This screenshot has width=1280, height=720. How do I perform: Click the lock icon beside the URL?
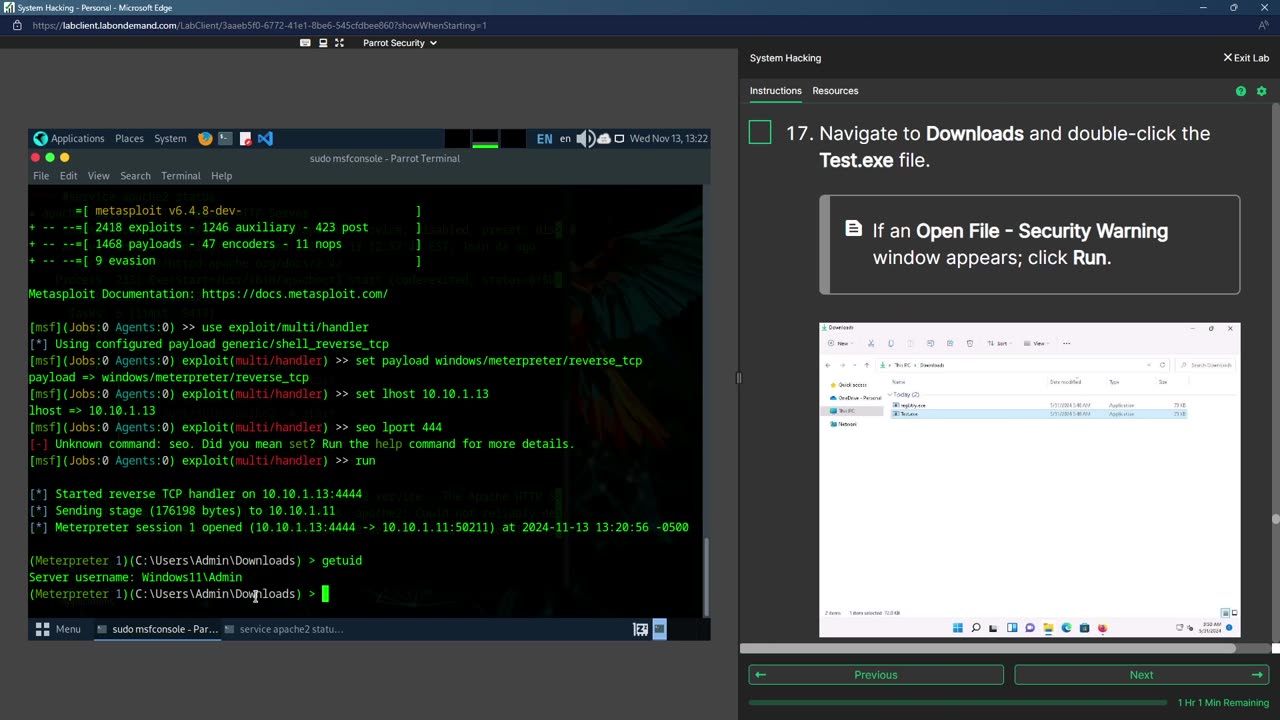(17, 25)
